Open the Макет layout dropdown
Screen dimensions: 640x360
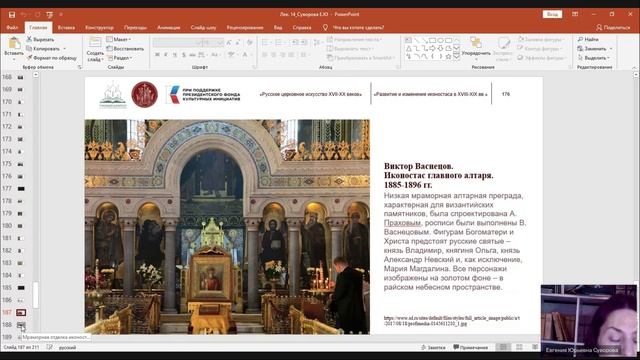[x=119, y=39]
